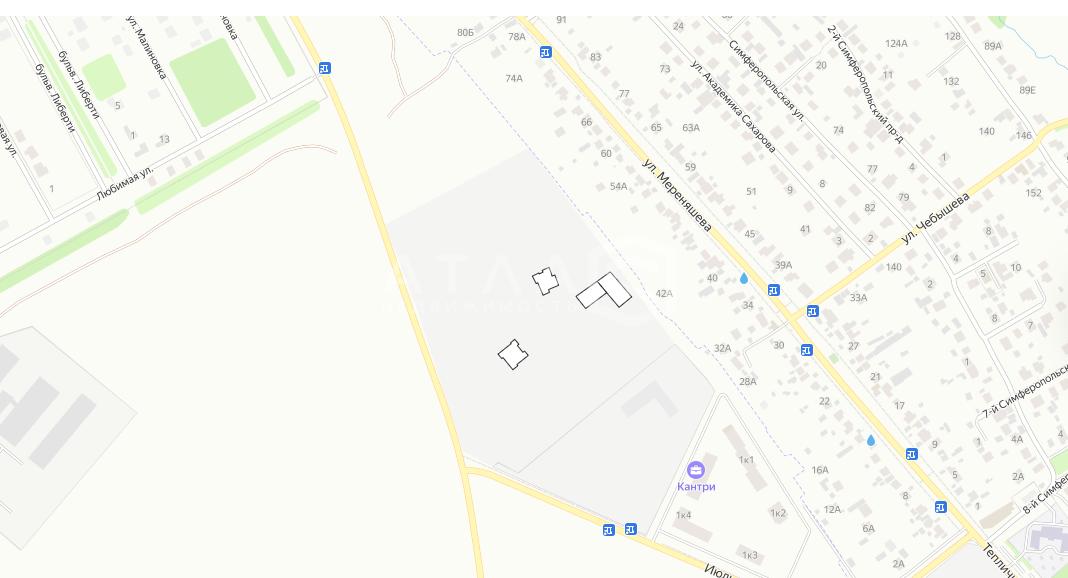Click the water drop icon near house 40
Screen dimensions: 1068x578
(x=744, y=278)
